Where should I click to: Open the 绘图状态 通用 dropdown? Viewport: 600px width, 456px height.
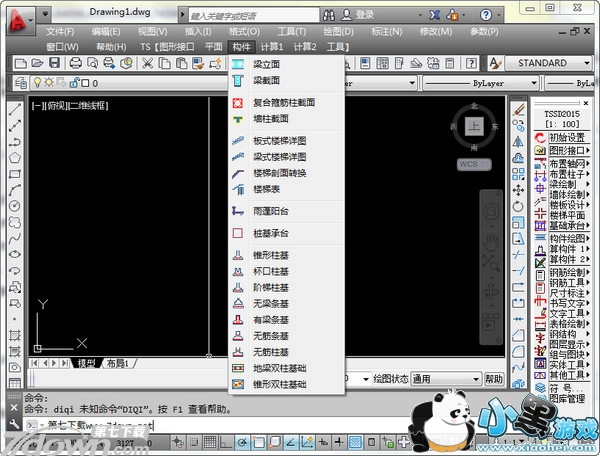click(x=472, y=379)
